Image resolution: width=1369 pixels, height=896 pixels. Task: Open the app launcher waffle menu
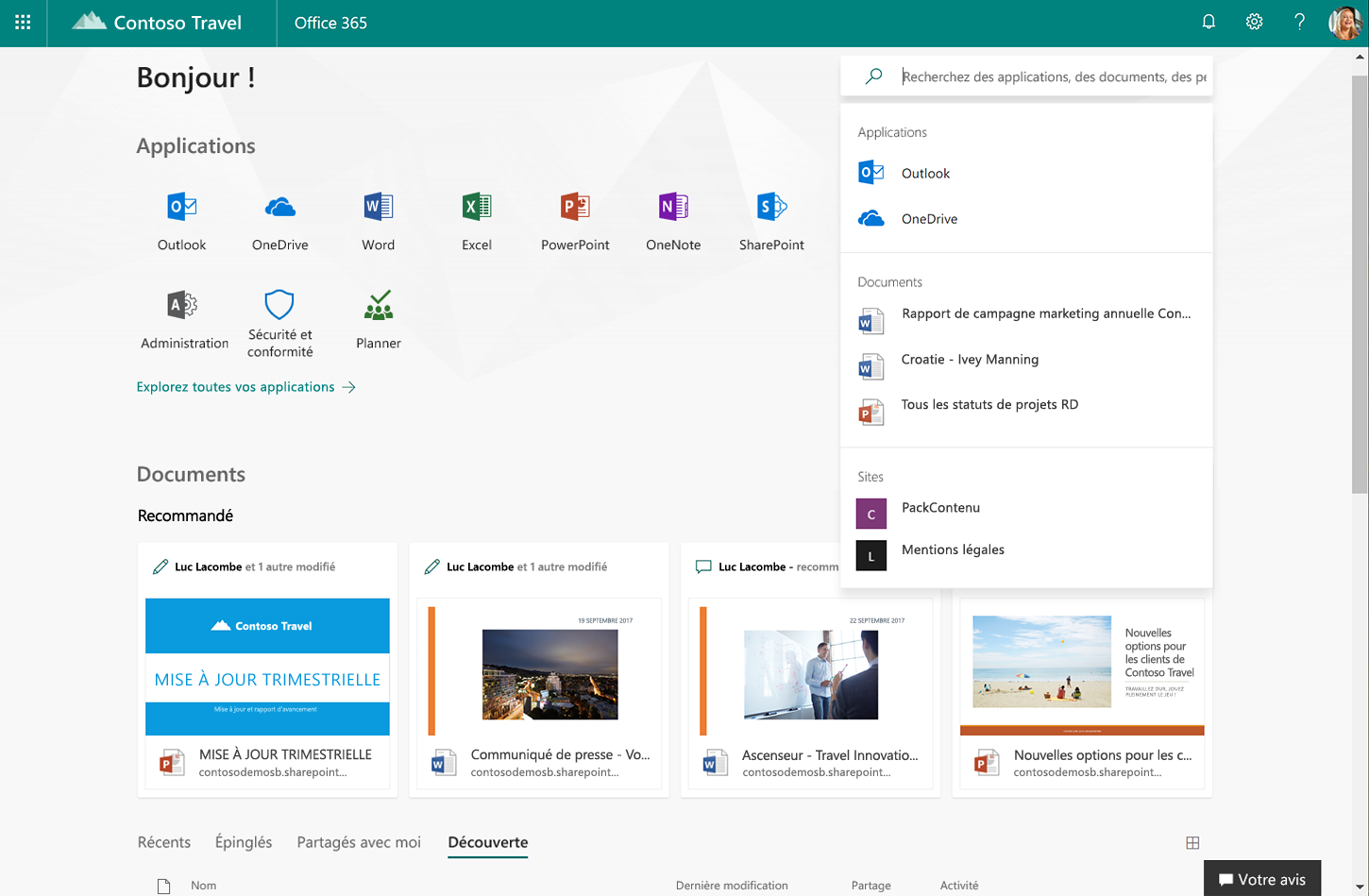tap(23, 23)
